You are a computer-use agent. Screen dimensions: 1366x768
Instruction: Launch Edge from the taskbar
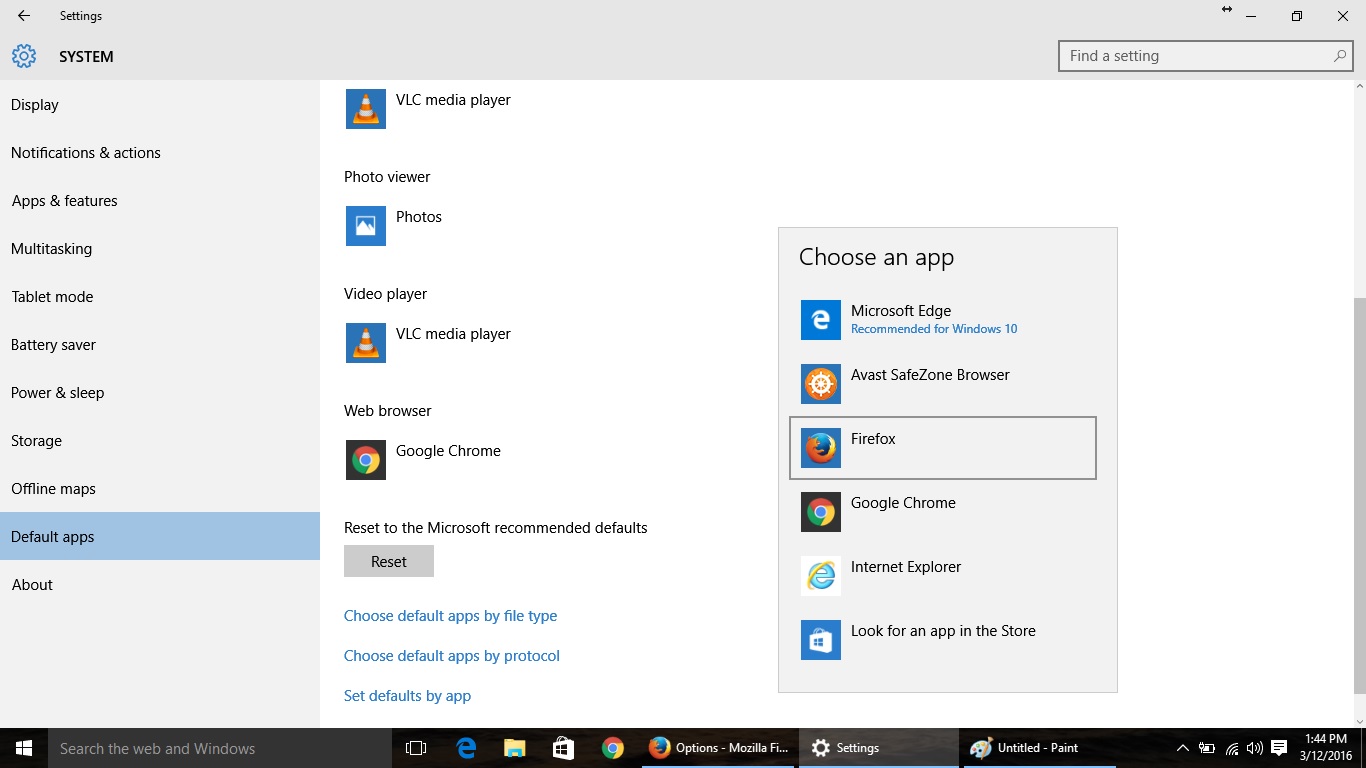466,748
